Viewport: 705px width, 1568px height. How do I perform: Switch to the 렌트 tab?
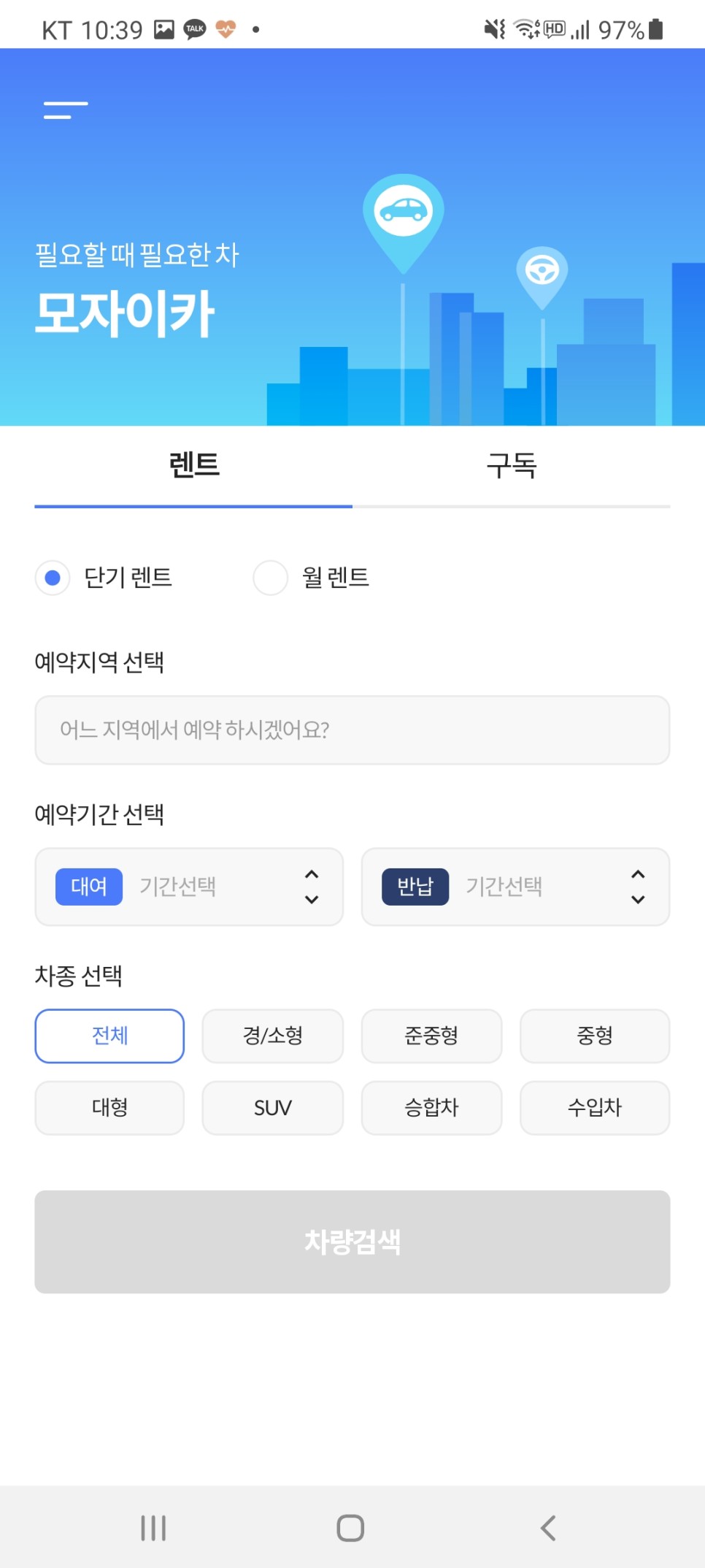(193, 465)
